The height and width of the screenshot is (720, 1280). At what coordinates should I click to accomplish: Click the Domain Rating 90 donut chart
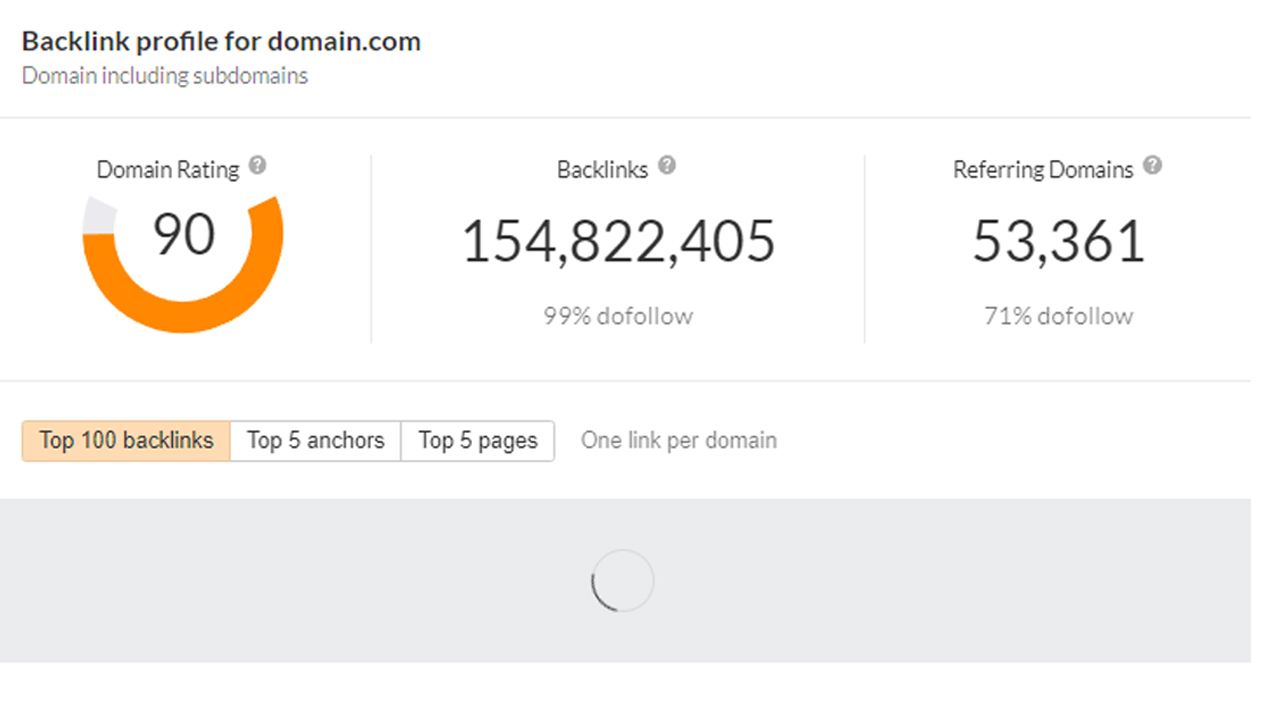point(183,263)
